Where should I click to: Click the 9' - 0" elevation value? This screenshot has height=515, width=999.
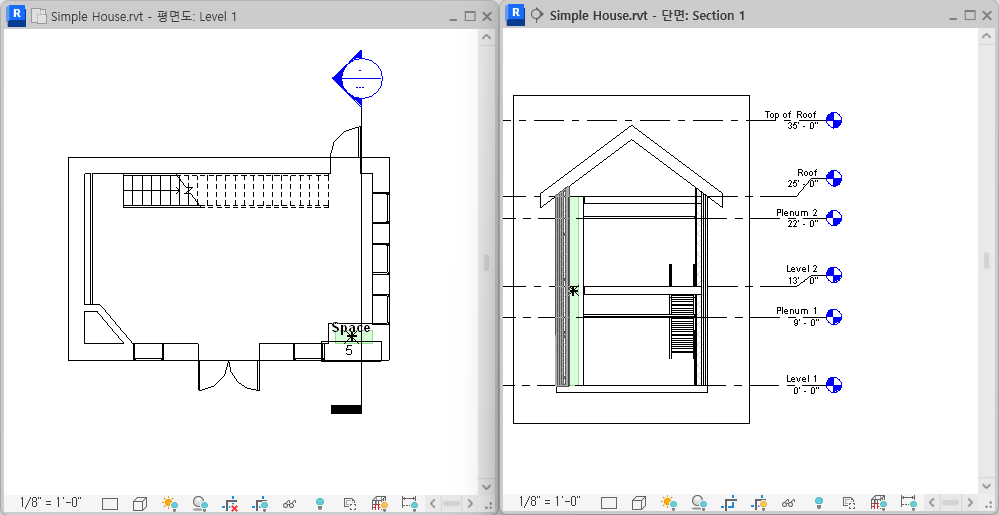tap(805, 323)
